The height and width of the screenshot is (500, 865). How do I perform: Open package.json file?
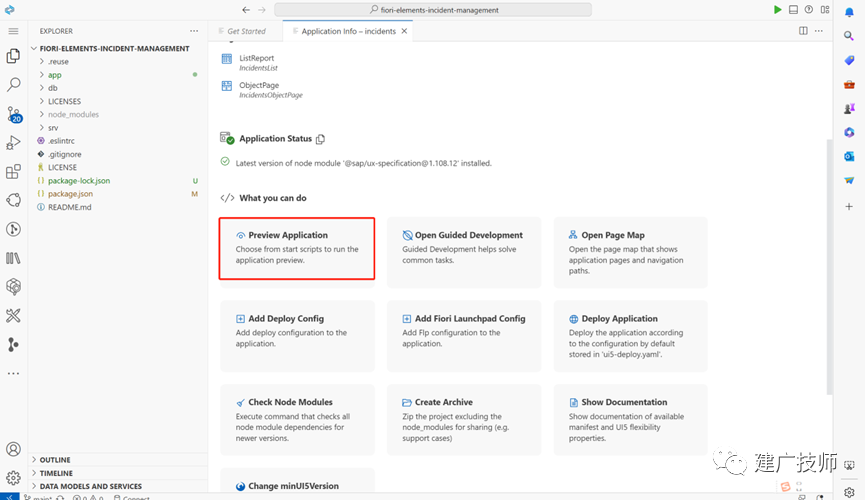71,194
